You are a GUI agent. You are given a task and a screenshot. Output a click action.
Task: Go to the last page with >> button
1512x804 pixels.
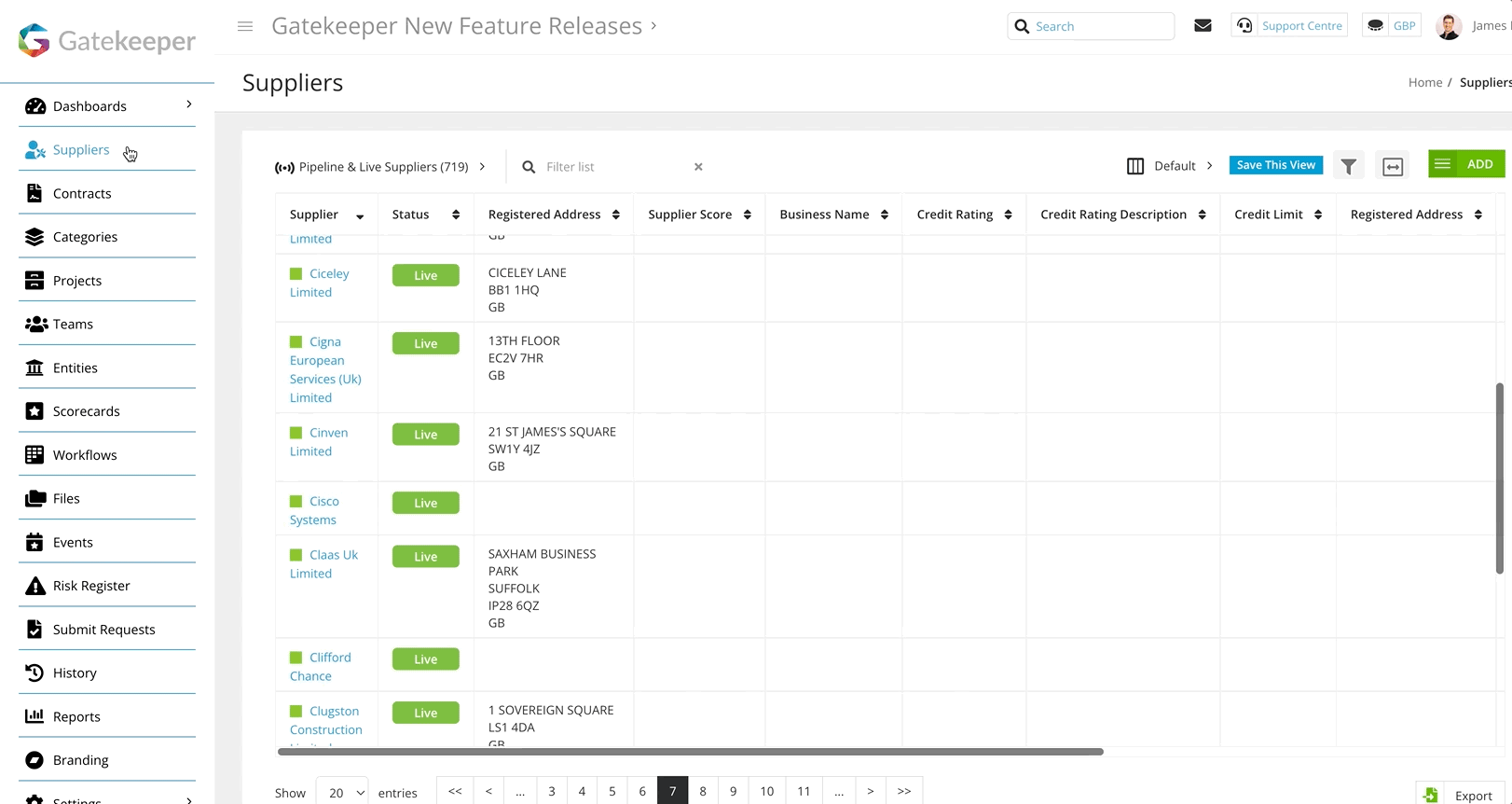click(x=904, y=791)
